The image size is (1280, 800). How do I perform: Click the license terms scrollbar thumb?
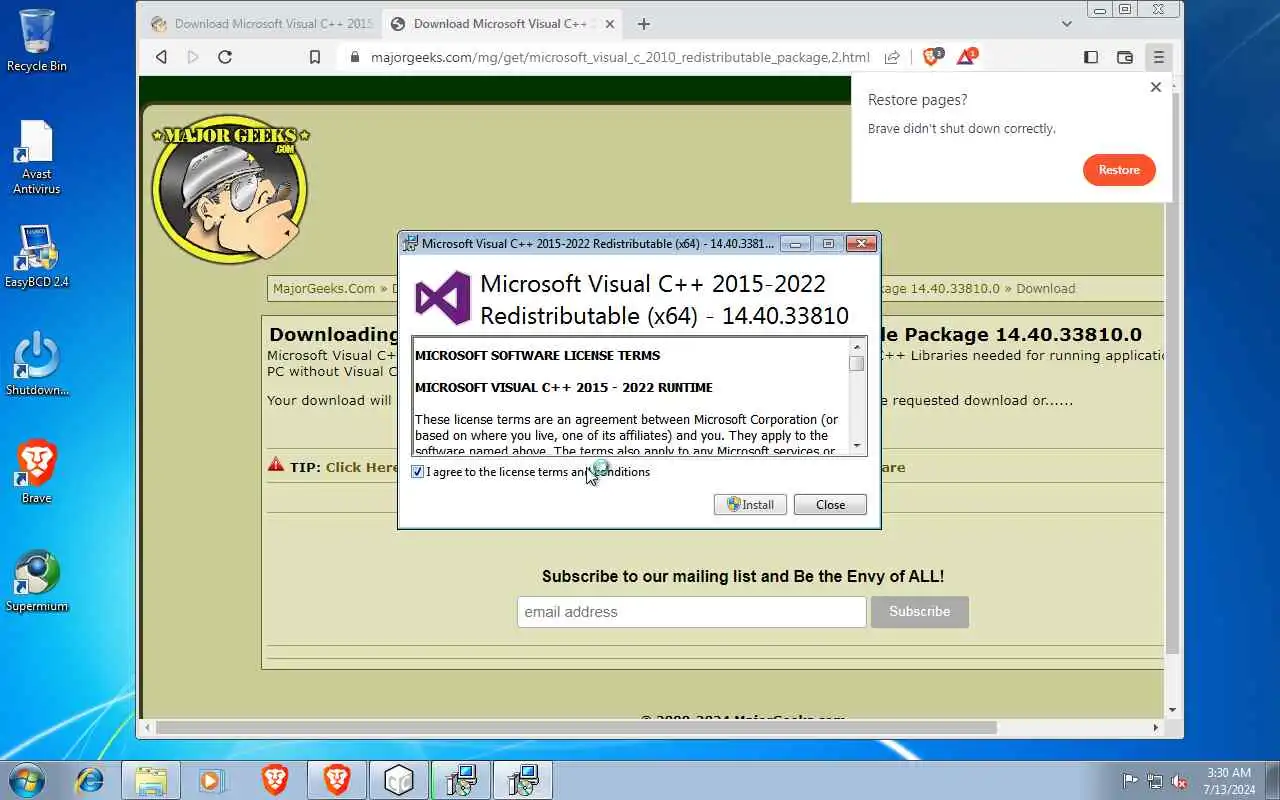[x=857, y=363]
